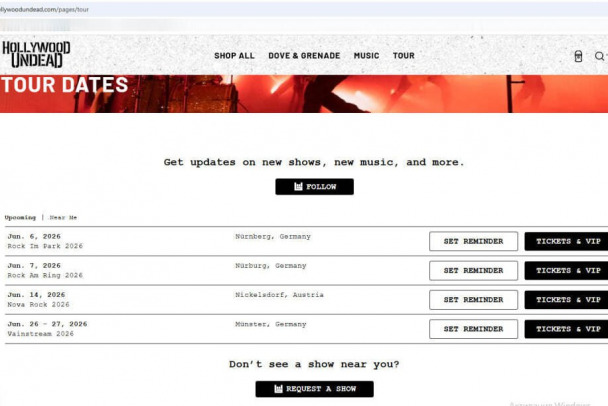Screen dimensions: 608x406
Task: Click the Hollywood Undead logo
Action: pyautogui.click(x=36, y=54)
